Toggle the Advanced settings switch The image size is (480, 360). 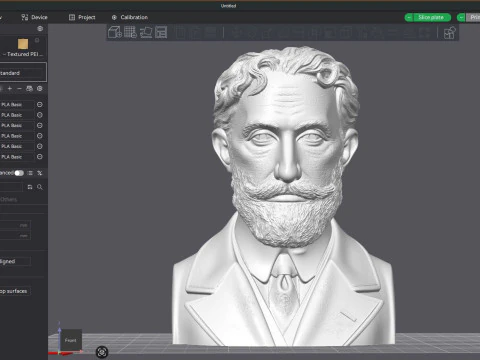tap(19, 173)
